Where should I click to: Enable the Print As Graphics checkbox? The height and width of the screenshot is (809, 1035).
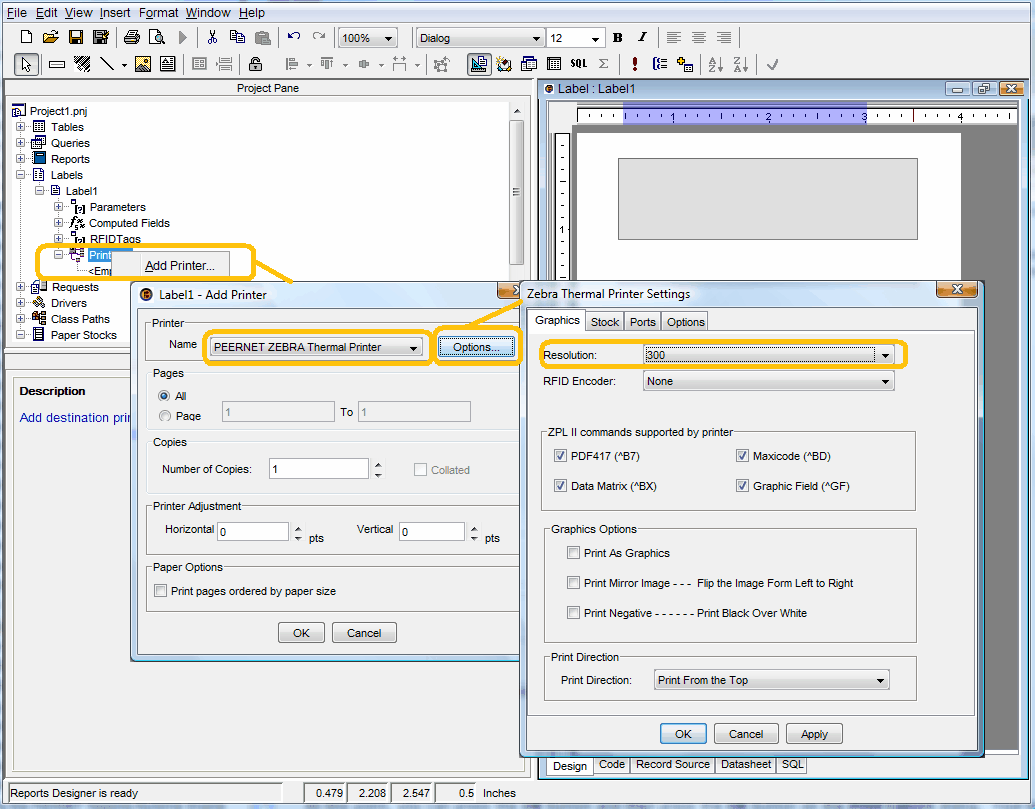pyautogui.click(x=573, y=553)
